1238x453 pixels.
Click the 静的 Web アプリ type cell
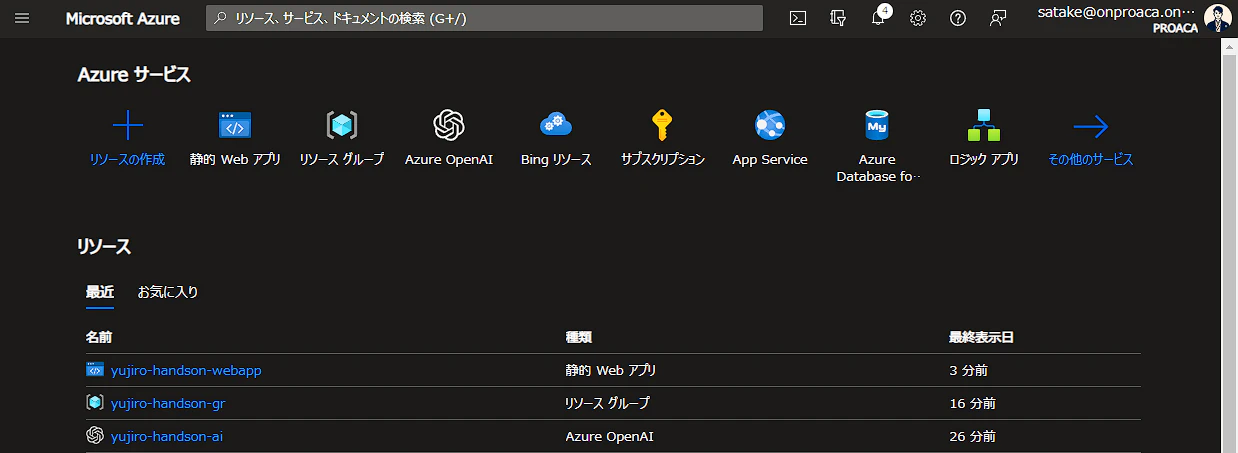[x=611, y=370]
